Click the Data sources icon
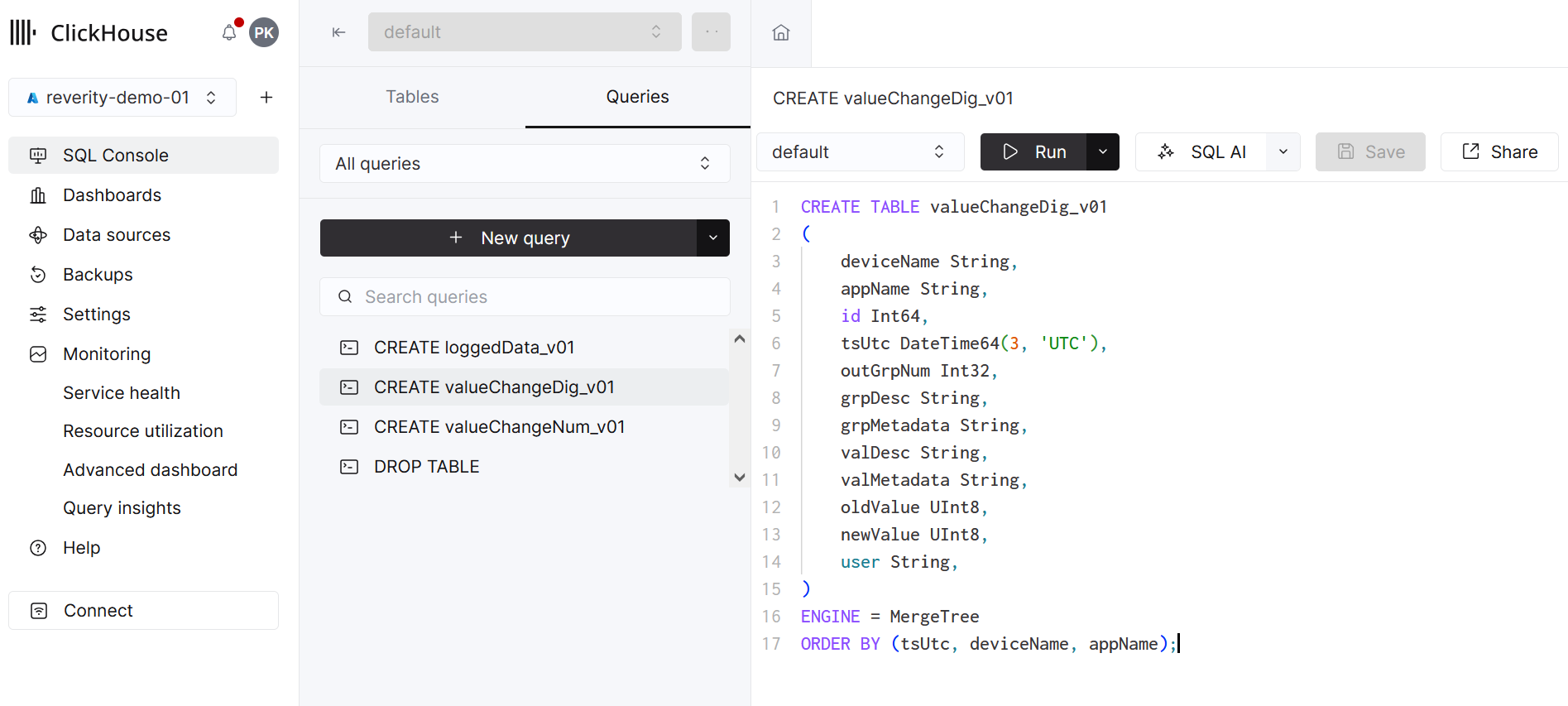The image size is (1568, 706). tap(38, 235)
